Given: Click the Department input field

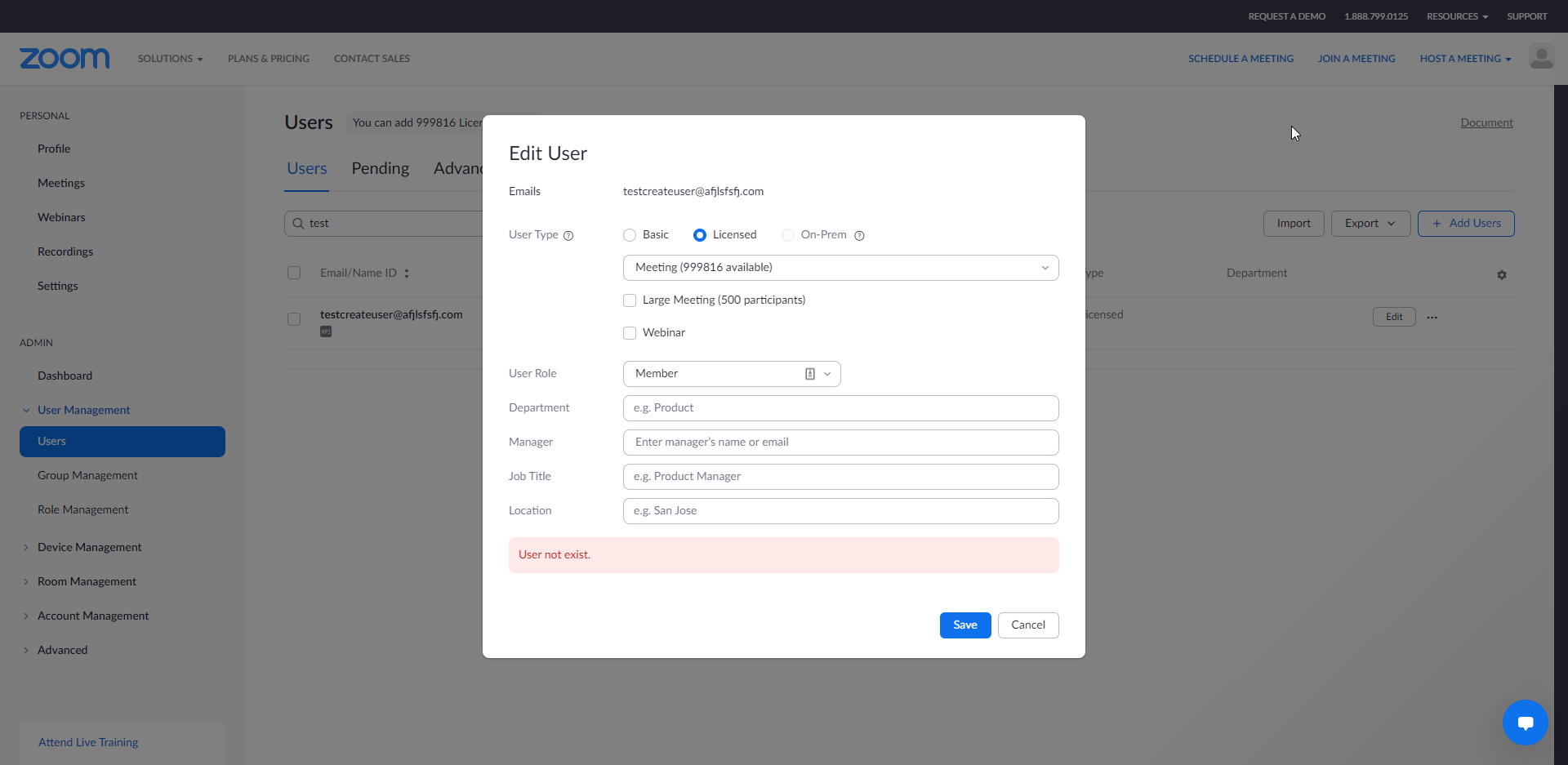Looking at the screenshot, I should [x=840, y=408].
